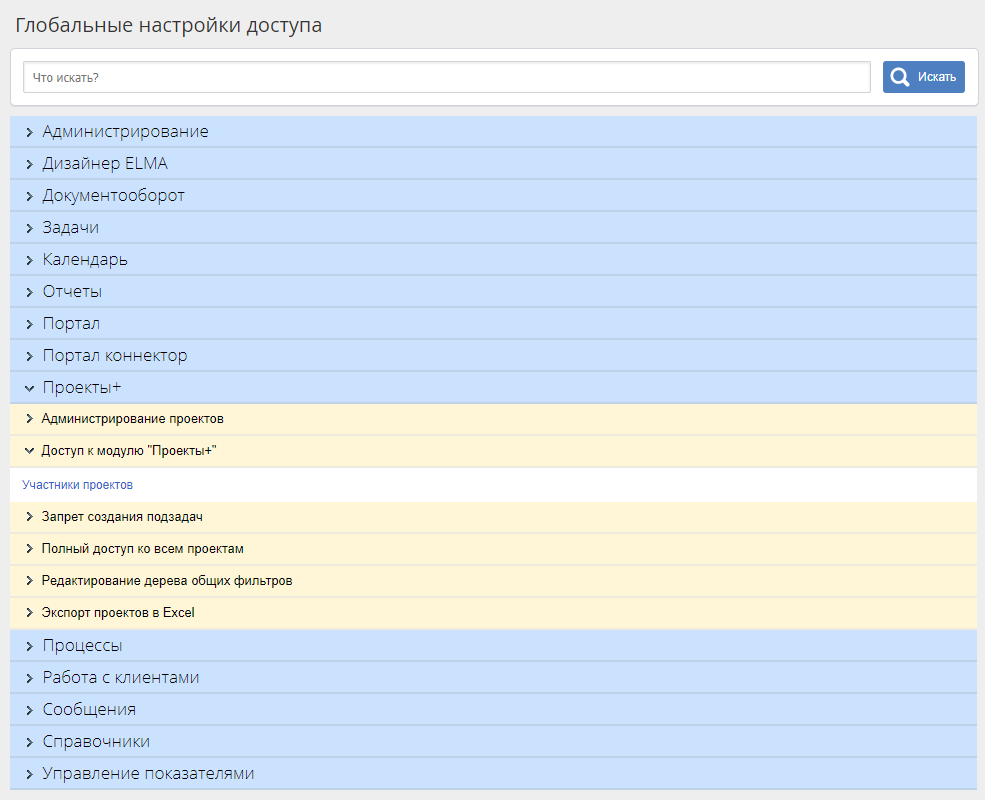Expand the Отчеты section
Viewport: 986px width, 800px height.
tap(72, 292)
